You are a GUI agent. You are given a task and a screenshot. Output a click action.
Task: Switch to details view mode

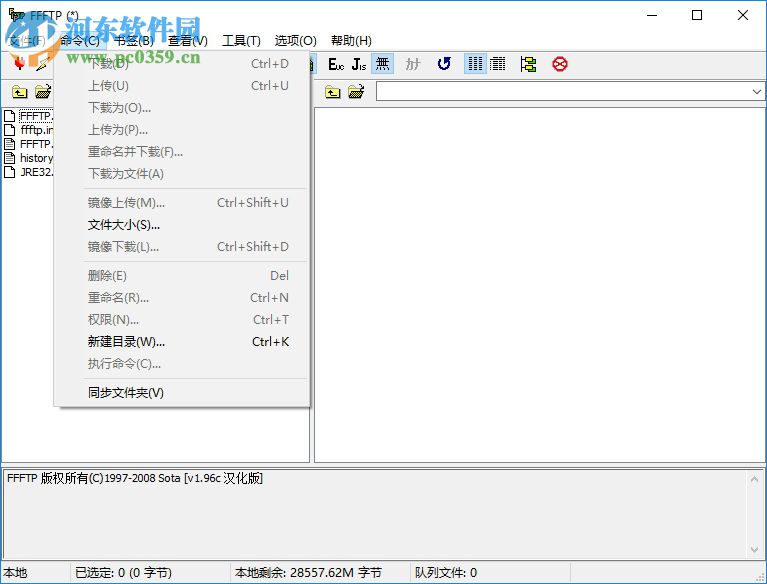pyautogui.click(x=497, y=64)
